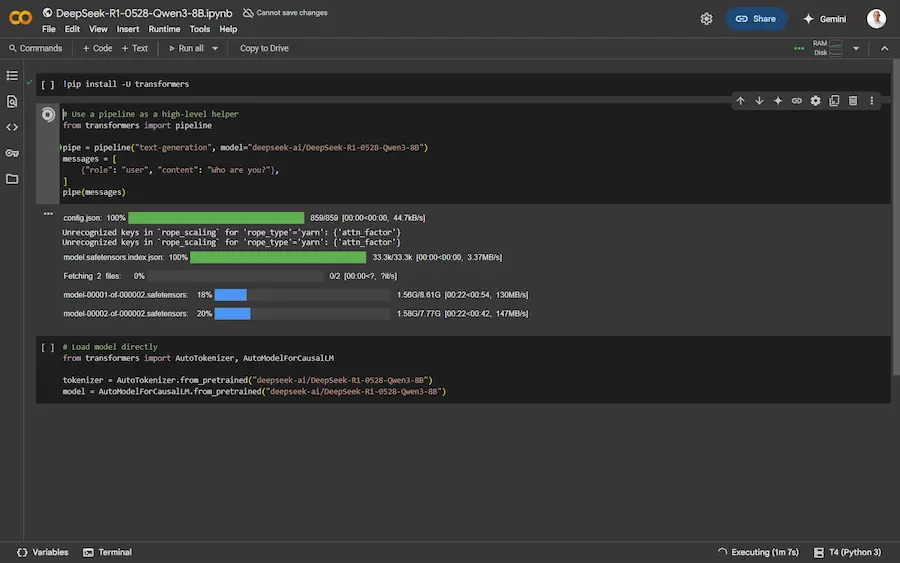
Task: Collapse the header with the chevron up
Action: pyautogui.click(x=885, y=48)
